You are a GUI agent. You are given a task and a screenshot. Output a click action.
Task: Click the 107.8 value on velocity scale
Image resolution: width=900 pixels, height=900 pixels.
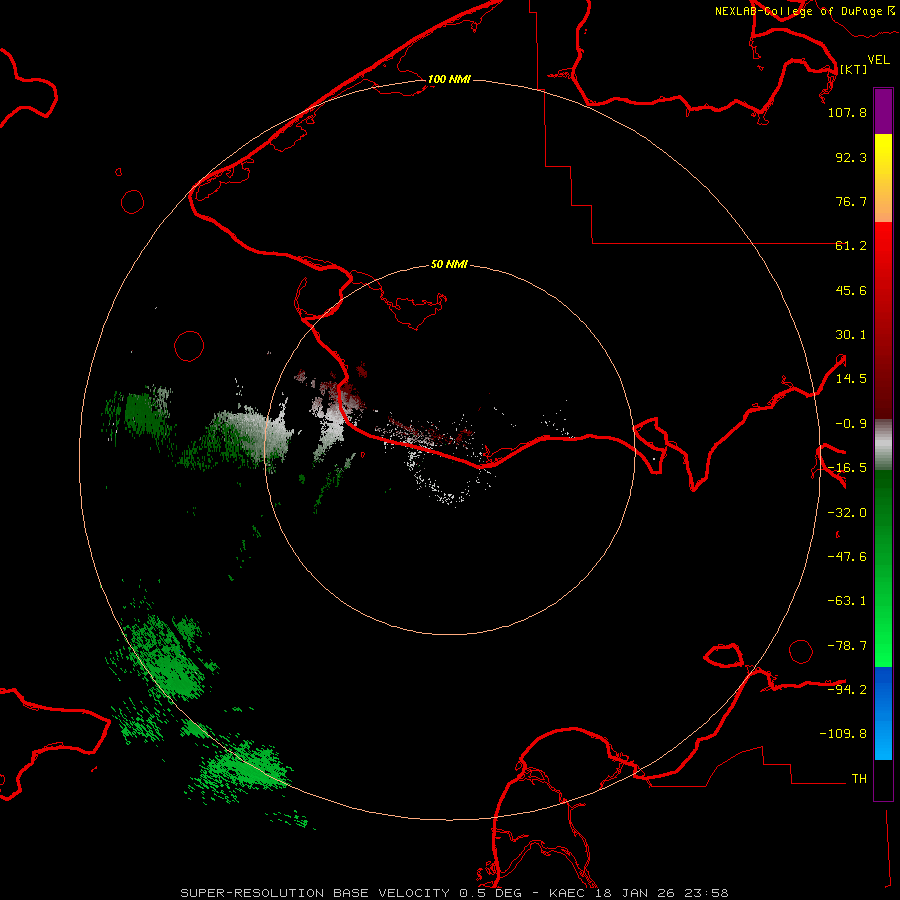click(847, 112)
